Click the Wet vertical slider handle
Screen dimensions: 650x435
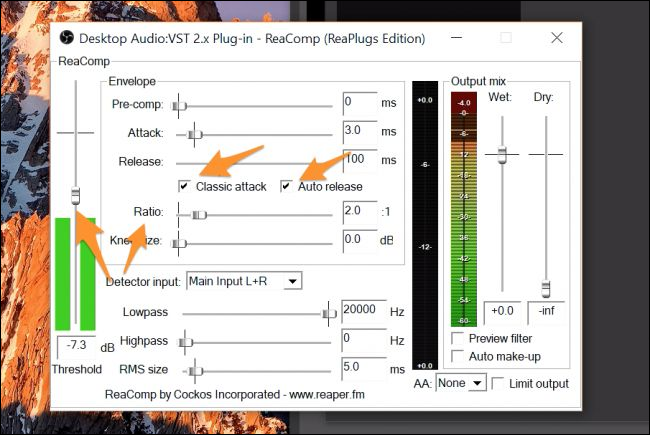(x=502, y=154)
